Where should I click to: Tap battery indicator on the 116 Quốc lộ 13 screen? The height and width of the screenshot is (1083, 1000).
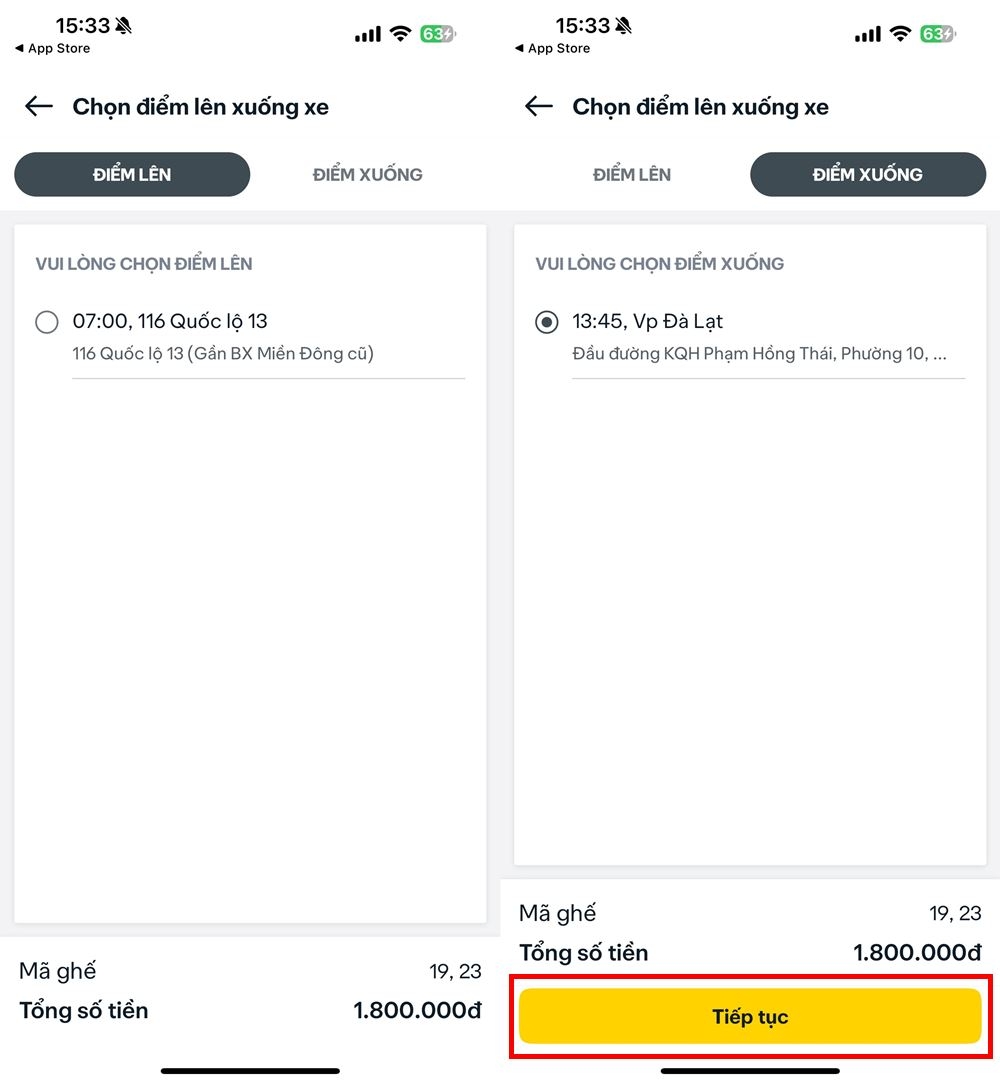tap(438, 34)
